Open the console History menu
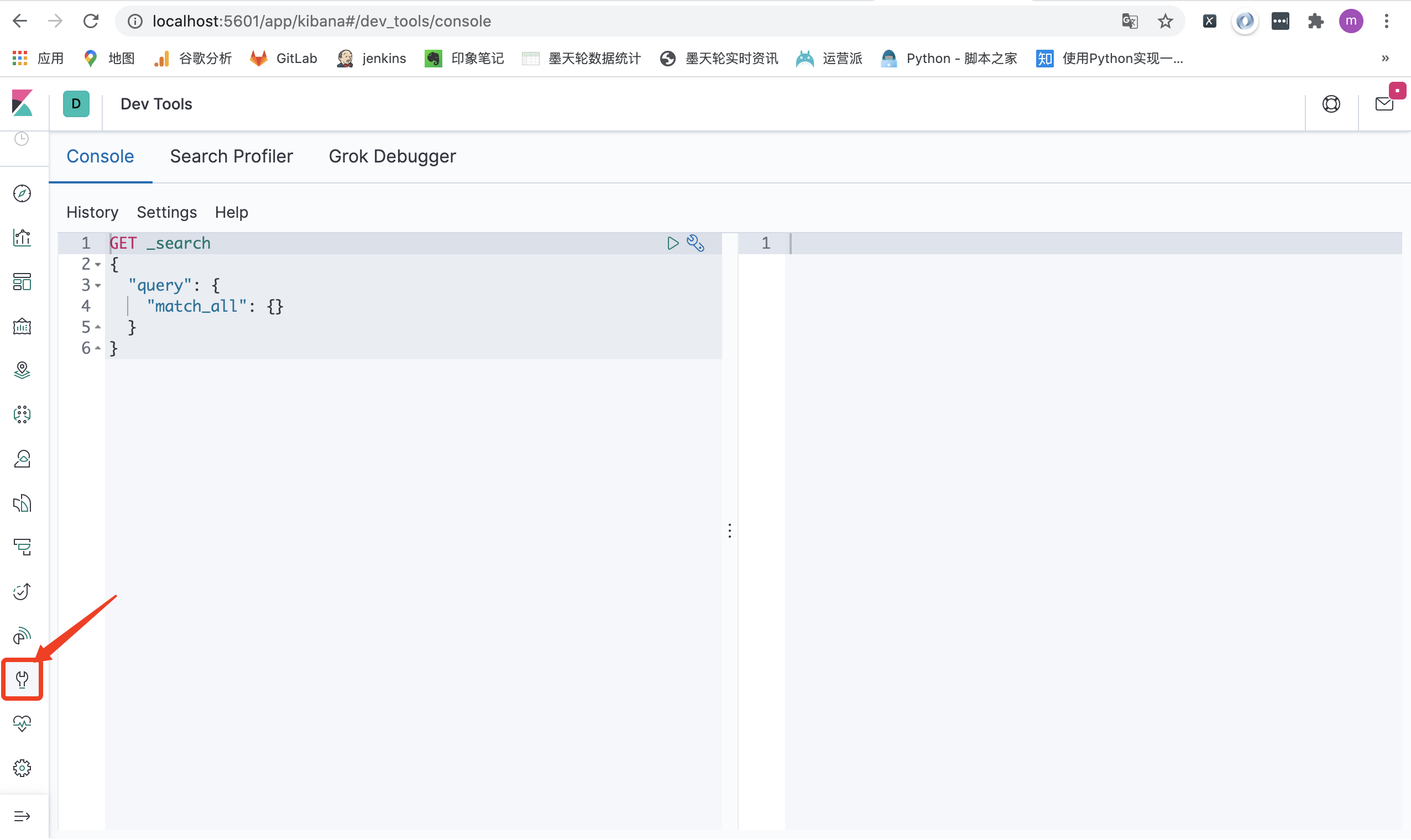Viewport: 1411px width, 840px height. [92, 212]
